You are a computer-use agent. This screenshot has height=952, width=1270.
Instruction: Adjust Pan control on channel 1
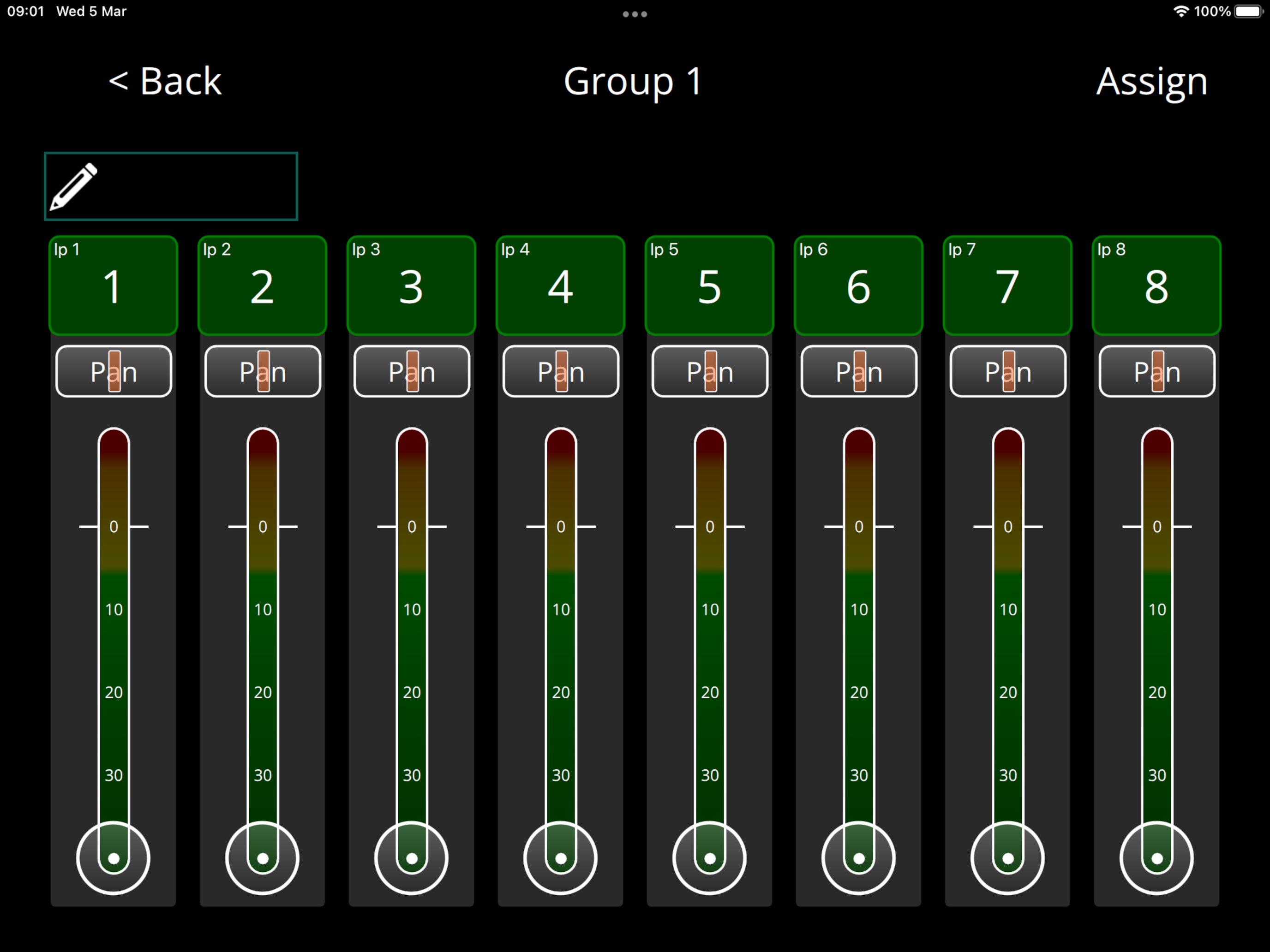[x=114, y=371]
